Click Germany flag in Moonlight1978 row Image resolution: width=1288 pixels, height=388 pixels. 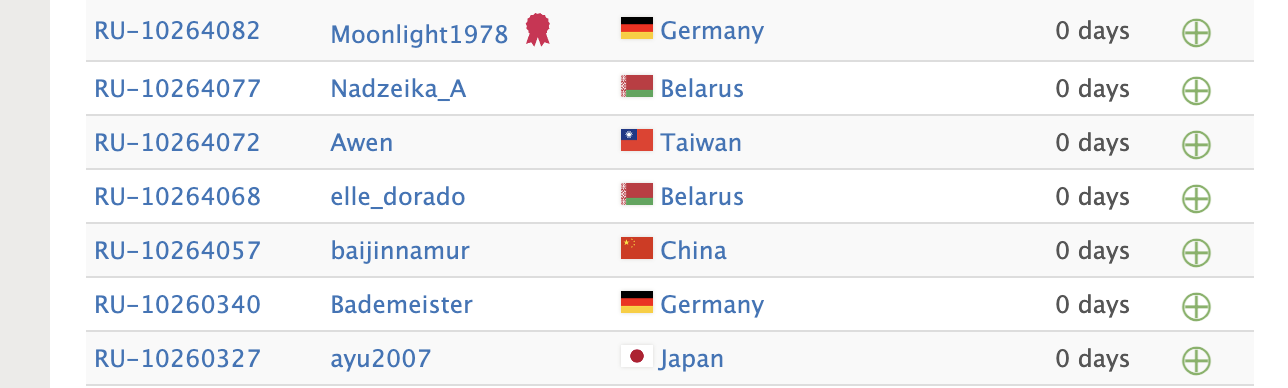coord(637,30)
